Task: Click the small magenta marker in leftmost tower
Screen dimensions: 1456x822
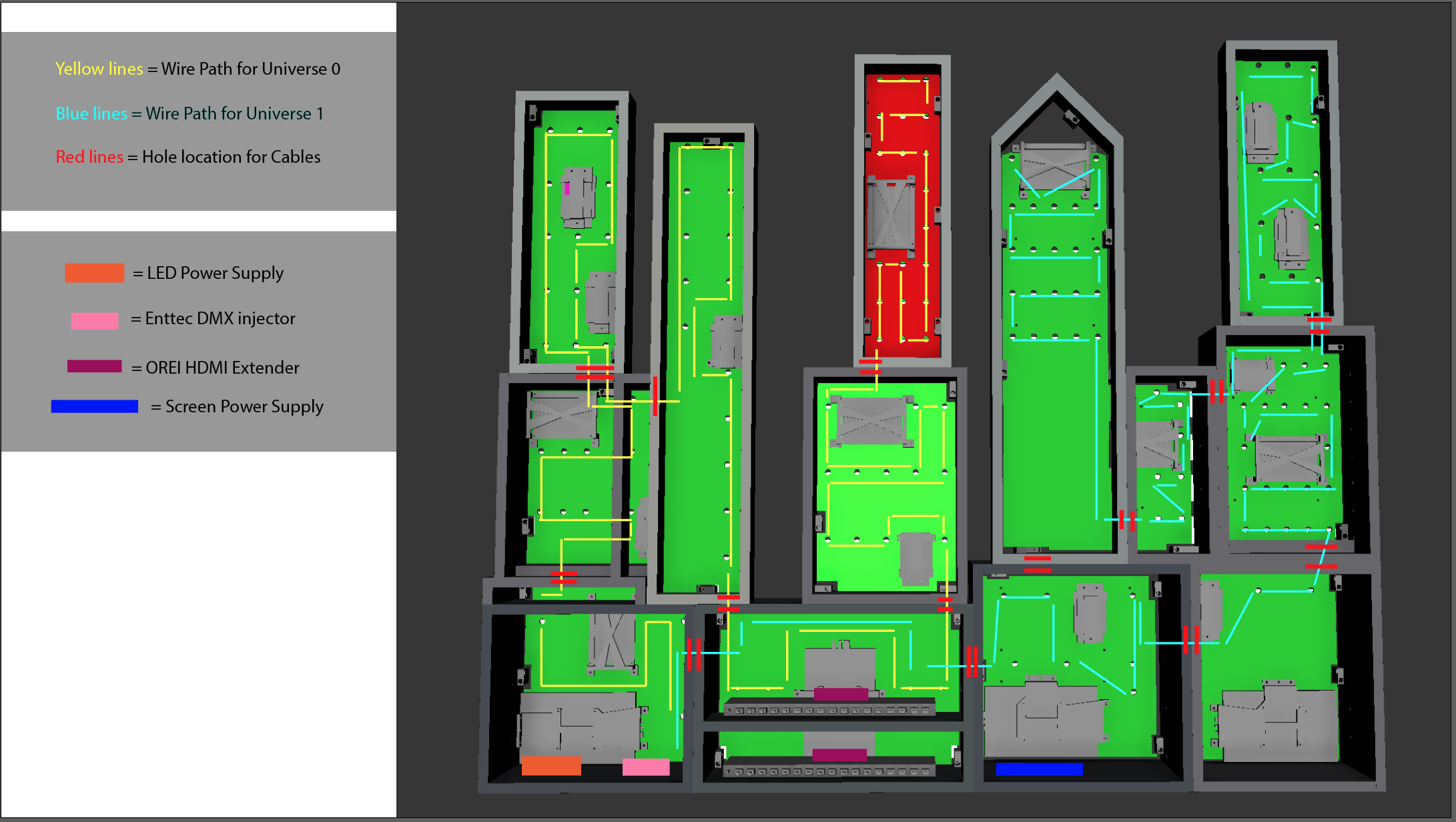Action: 567,189
